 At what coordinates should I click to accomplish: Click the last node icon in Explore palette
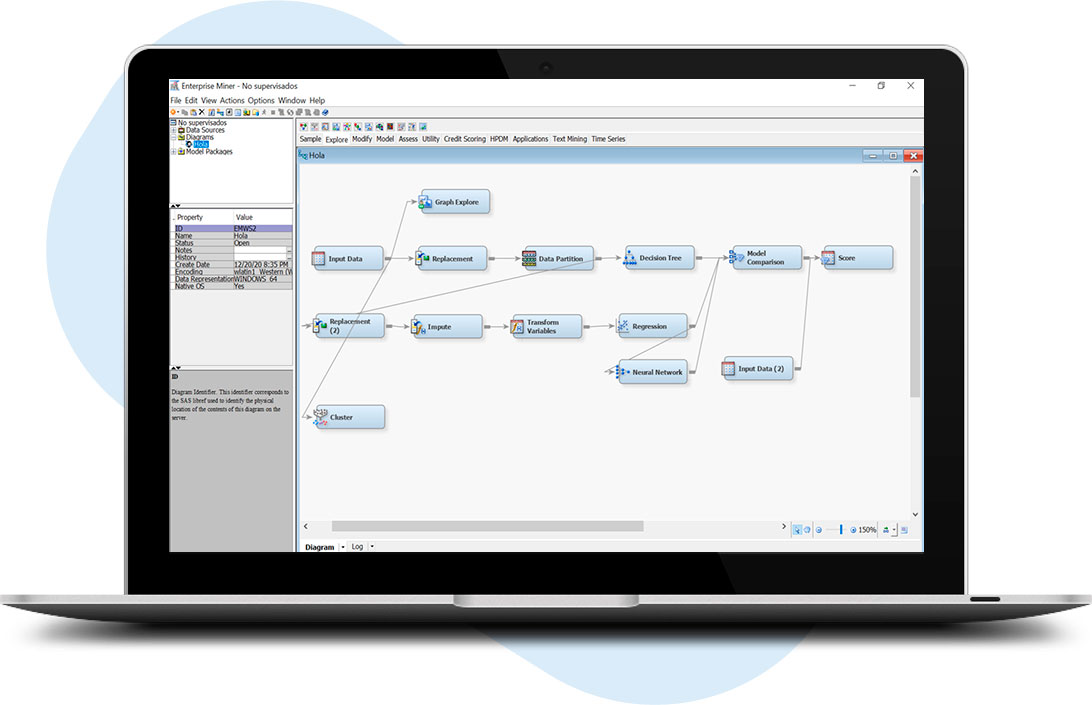click(x=423, y=127)
